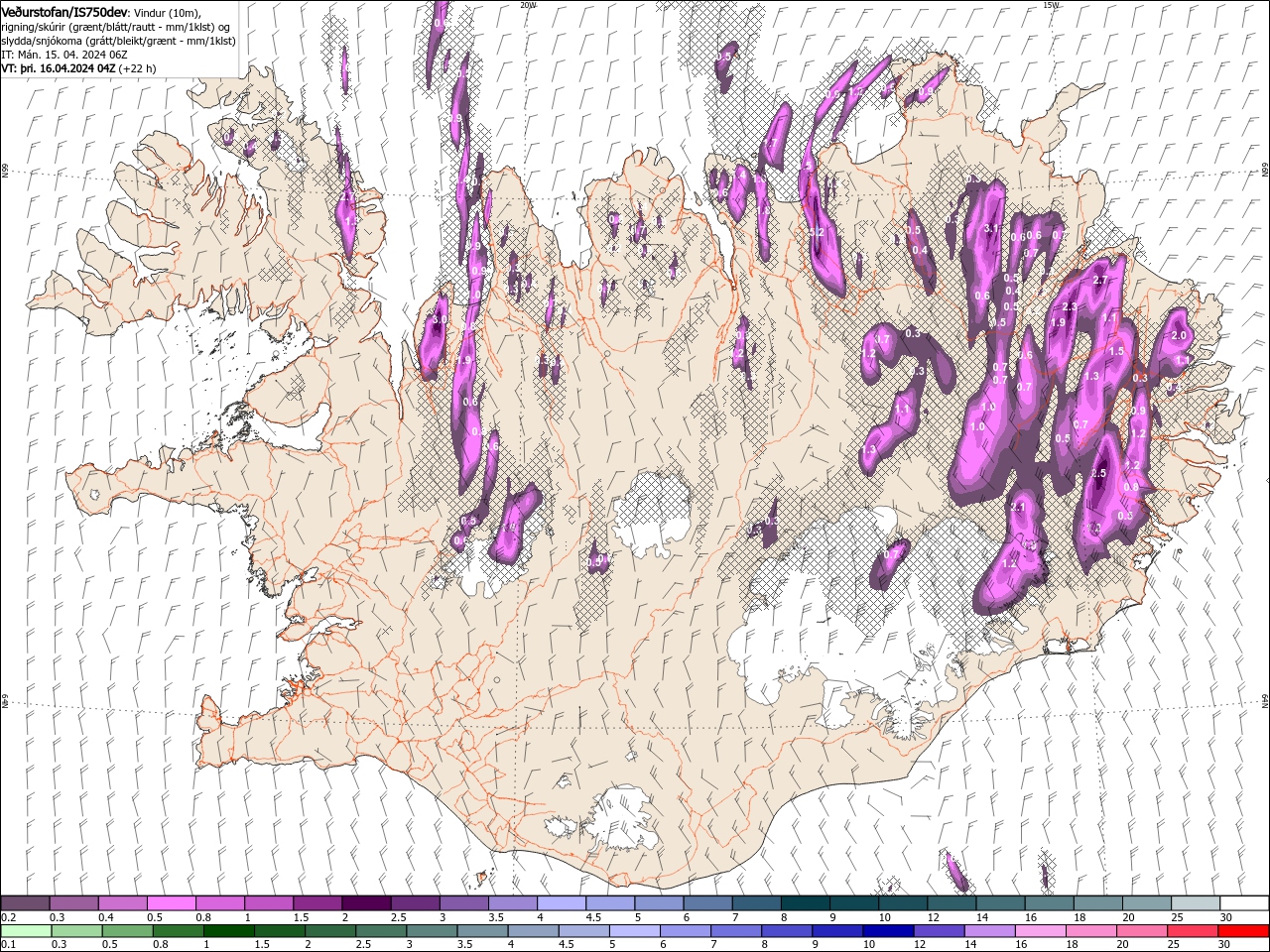Image resolution: width=1270 pixels, height=952 pixels.
Task: Select the palest green rain swatch starting at 0.1
Action: tap(26, 931)
